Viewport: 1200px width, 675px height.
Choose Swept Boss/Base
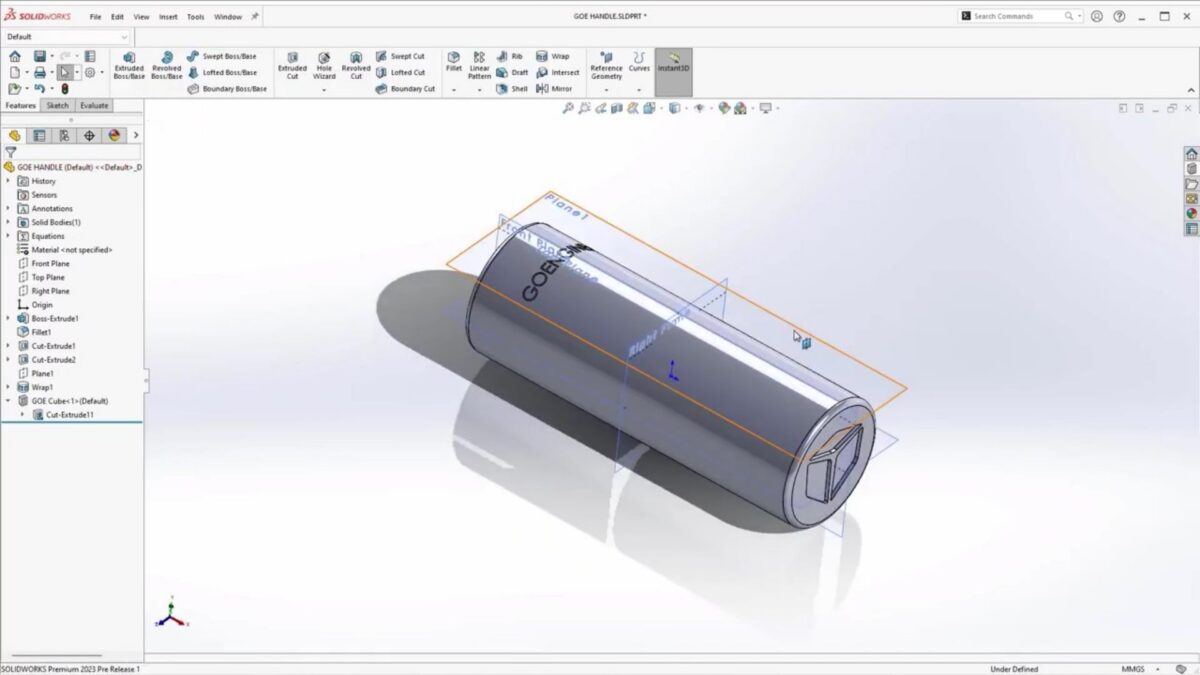pos(221,56)
